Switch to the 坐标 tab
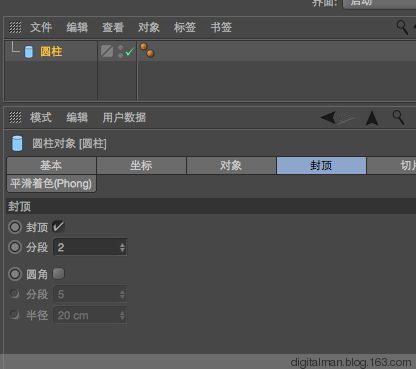Viewport: 416px width, 369px height. [x=141, y=165]
